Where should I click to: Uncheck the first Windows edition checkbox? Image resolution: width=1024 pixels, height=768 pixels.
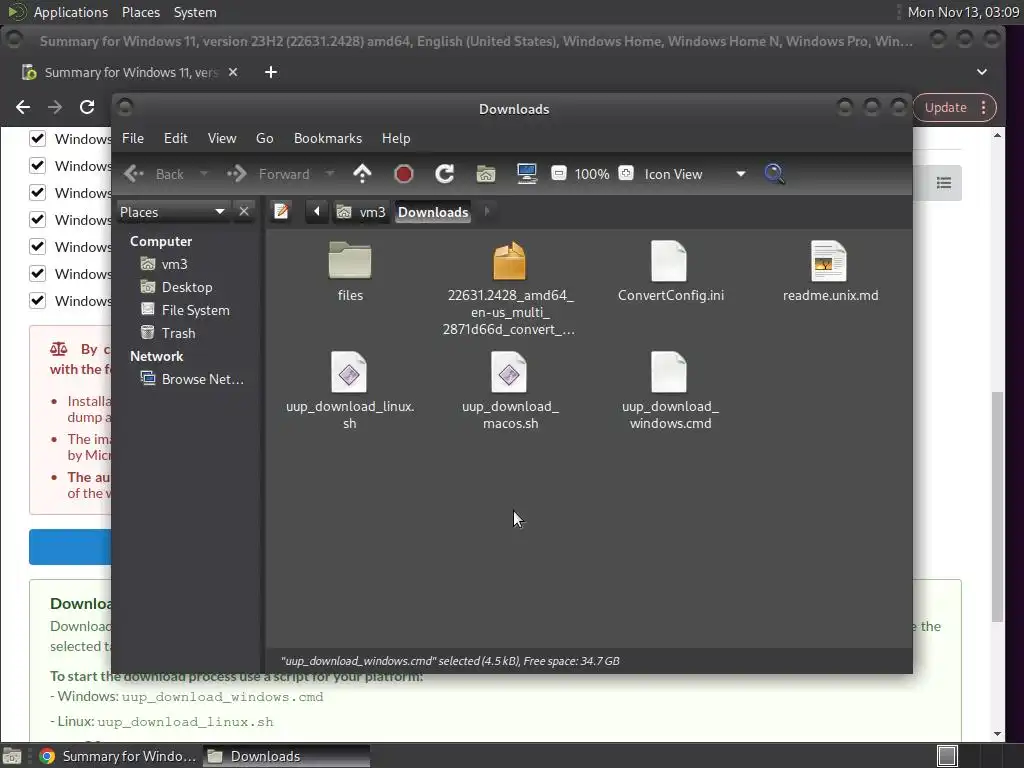pos(38,138)
